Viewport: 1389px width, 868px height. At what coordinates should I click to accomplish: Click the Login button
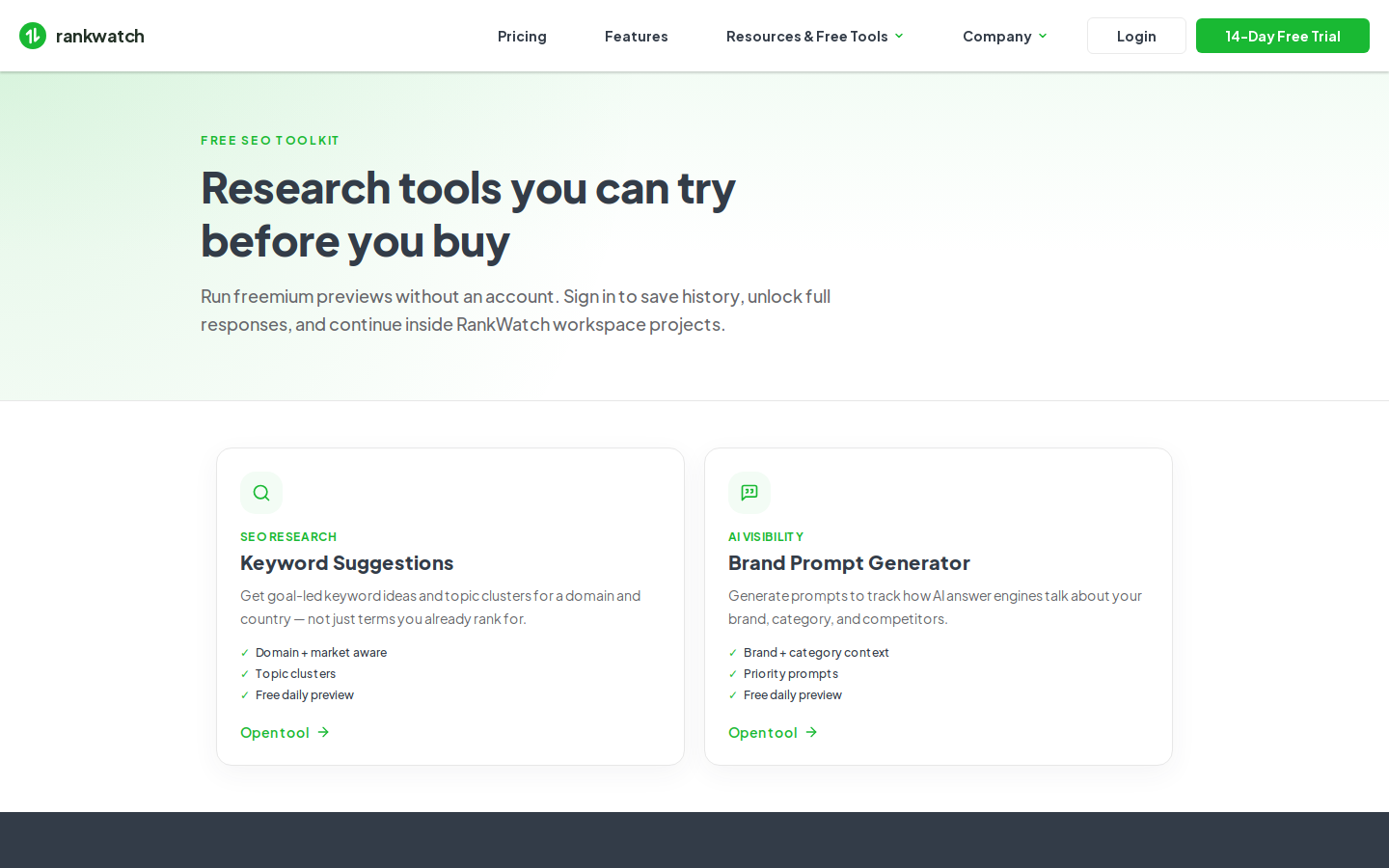(x=1136, y=36)
